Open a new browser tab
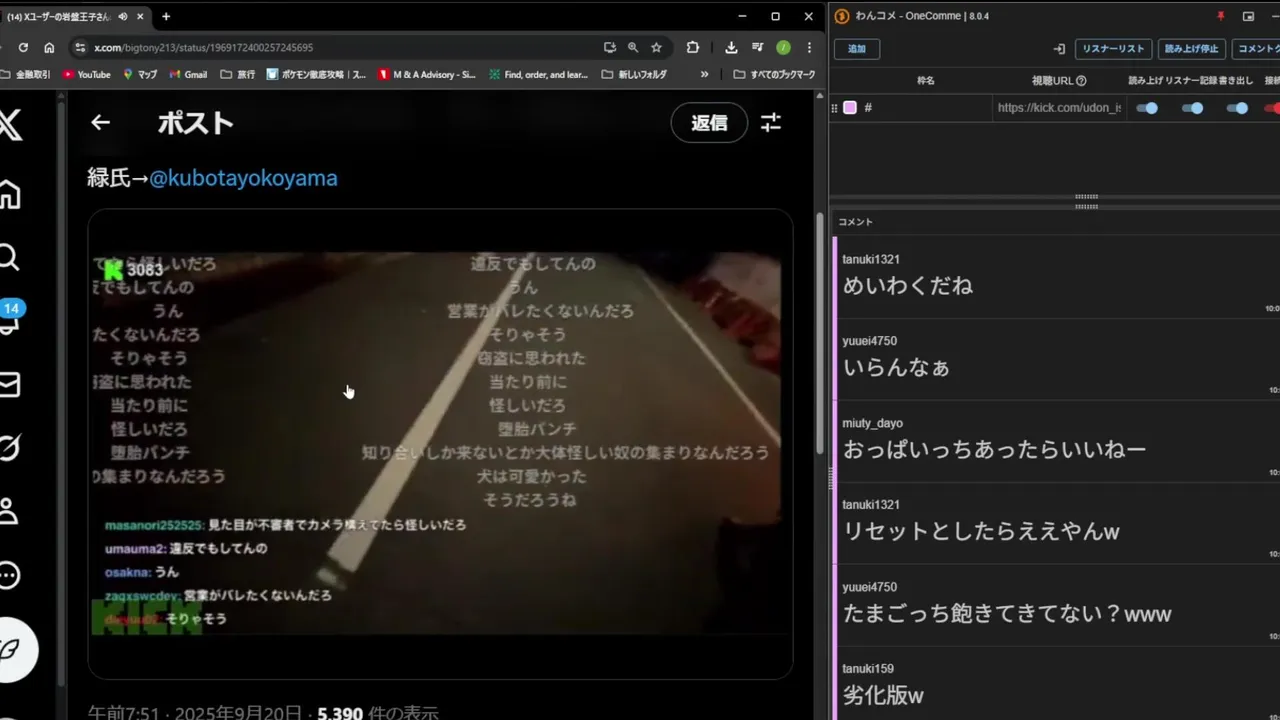The height and width of the screenshot is (720, 1280). pyautogui.click(x=166, y=16)
